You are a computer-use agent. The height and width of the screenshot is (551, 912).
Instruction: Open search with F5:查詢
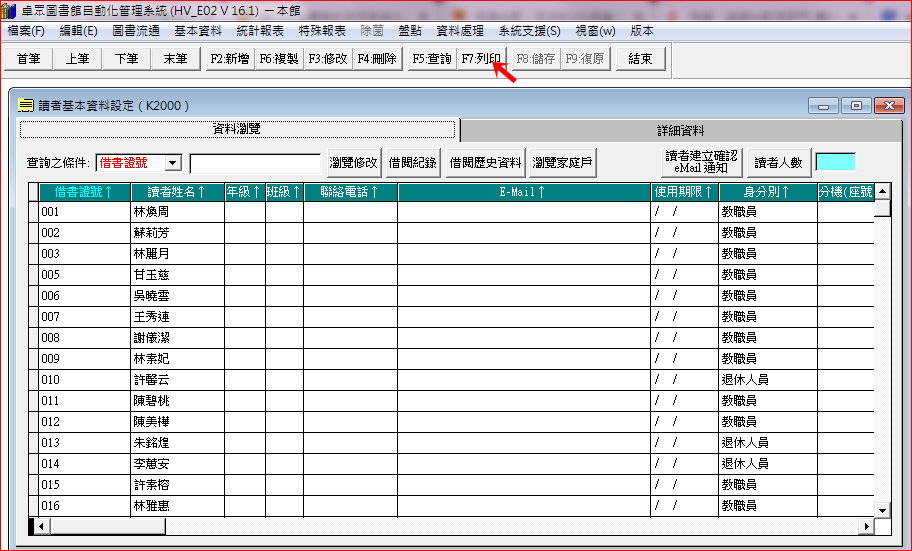432,59
